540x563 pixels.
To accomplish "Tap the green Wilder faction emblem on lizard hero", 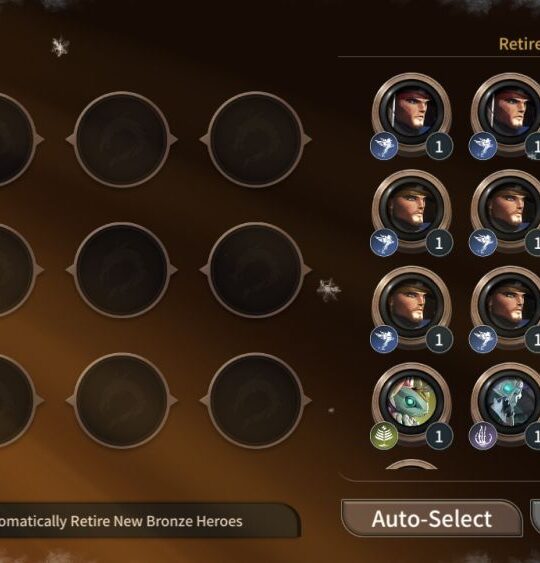I will click(384, 436).
